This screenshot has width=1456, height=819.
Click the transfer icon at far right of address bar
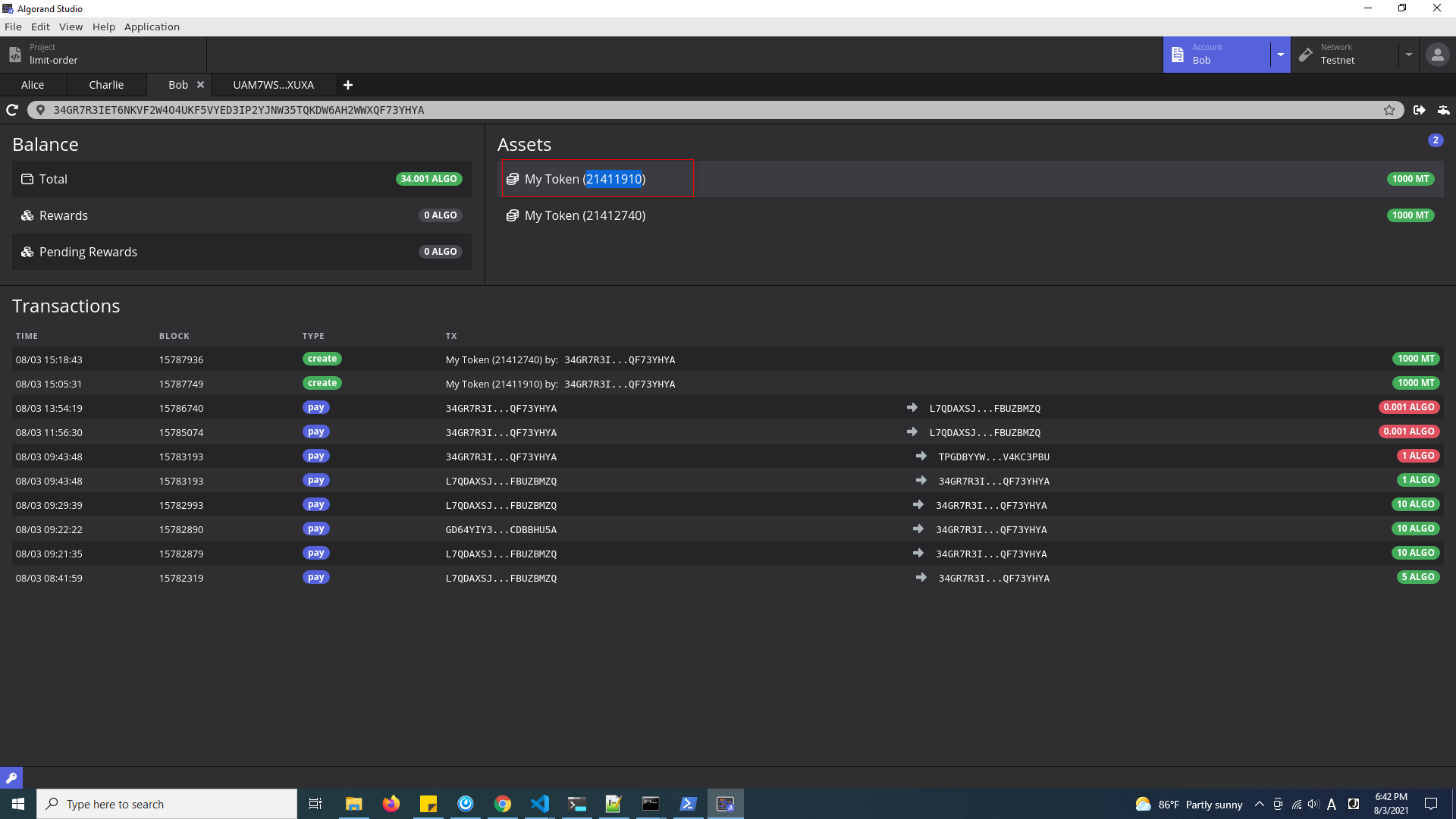pos(1444,110)
